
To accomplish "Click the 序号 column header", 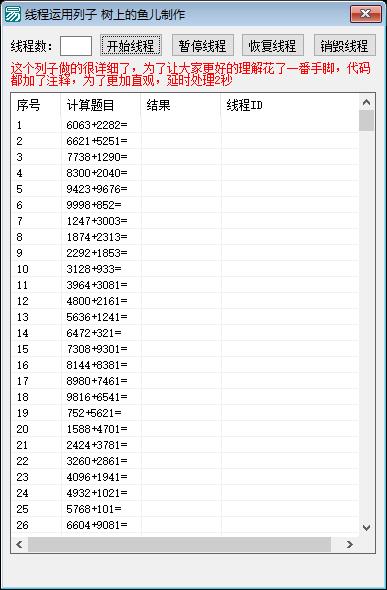I will click(36, 105).
